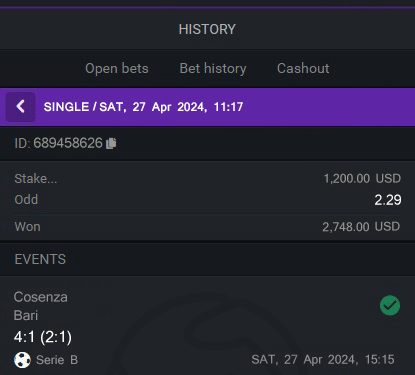Click the truncated Stake label
Screen dimensions: 415x375
[x=36, y=179]
